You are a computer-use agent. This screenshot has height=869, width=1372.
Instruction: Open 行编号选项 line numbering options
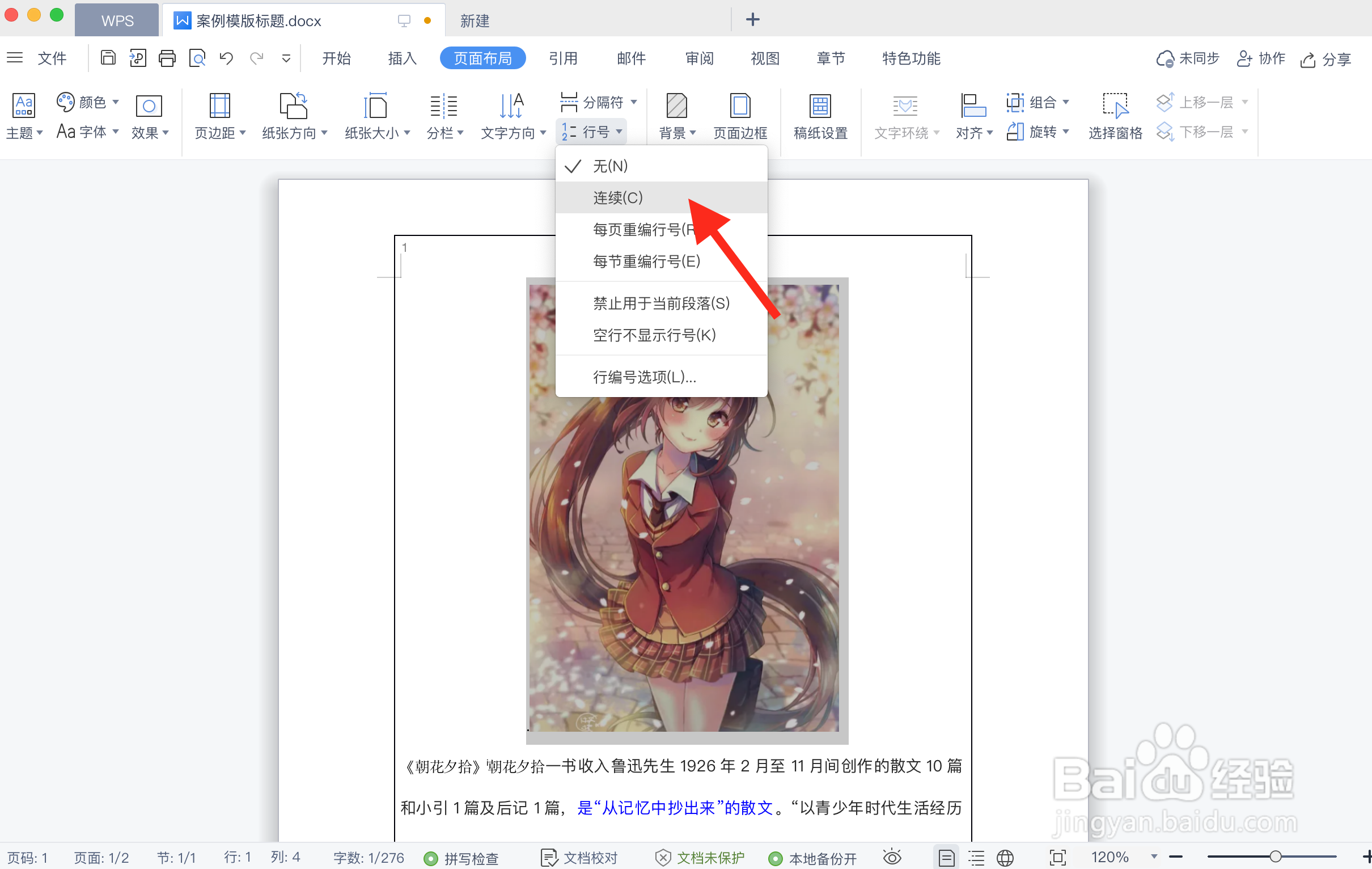click(643, 376)
